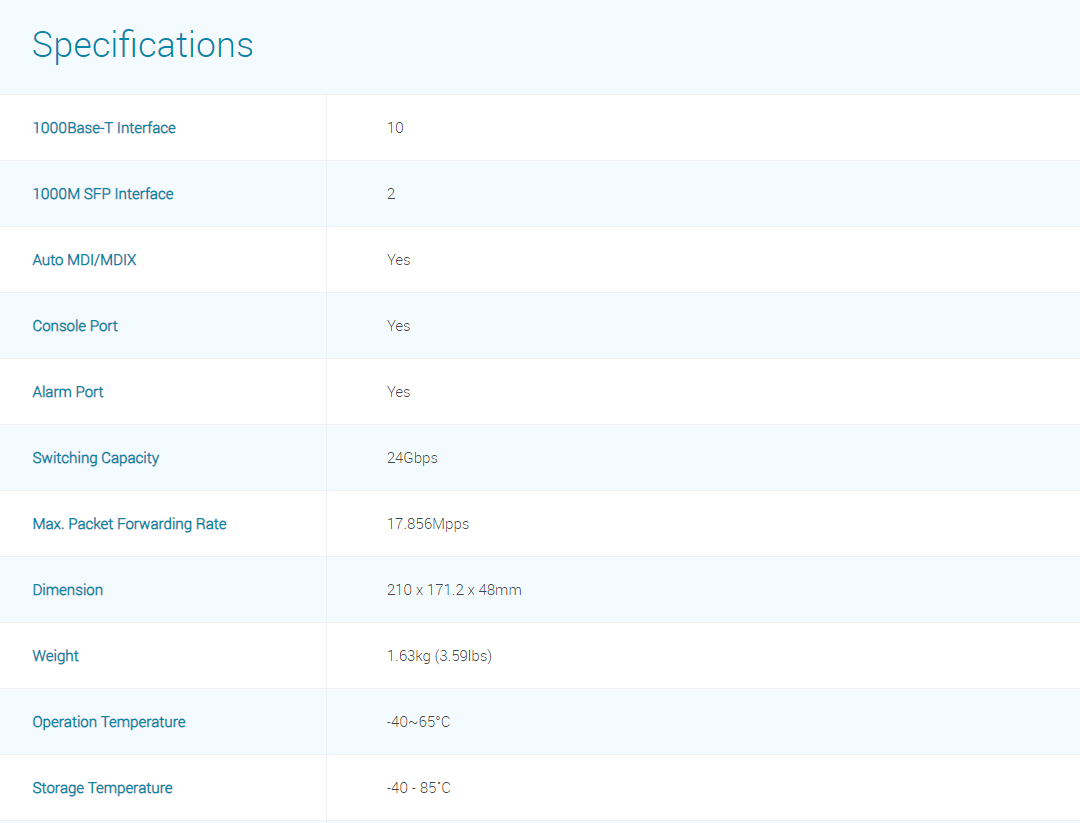Image resolution: width=1080 pixels, height=823 pixels.
Task: Click the Operation Temperature label
Action: (x=109, y=722)
